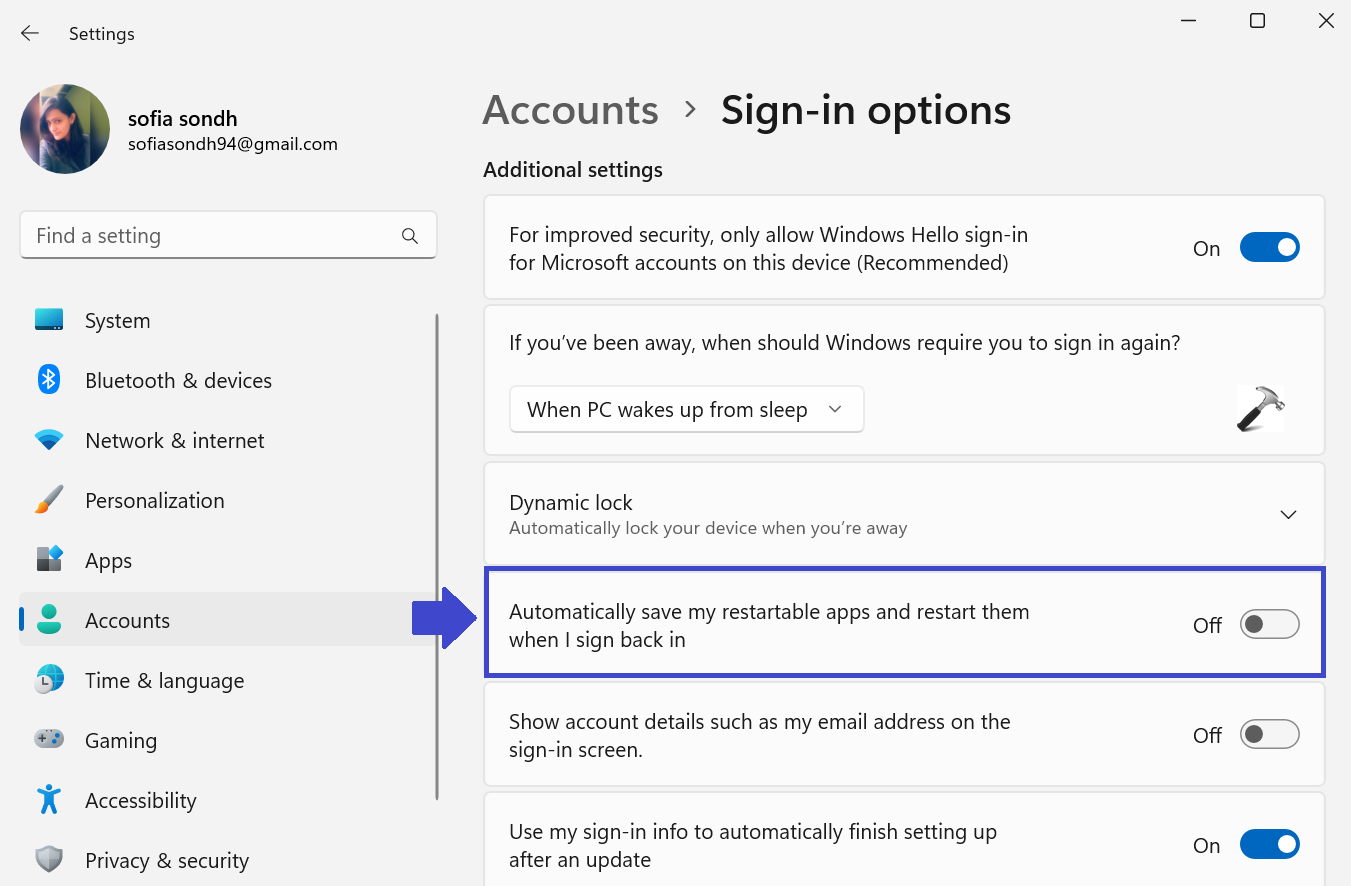The width and height of the screenshot is (1351, 886).
Task: Open Apps via its sidebar icon
Action: pyautogui.click(x=49, y=560)
